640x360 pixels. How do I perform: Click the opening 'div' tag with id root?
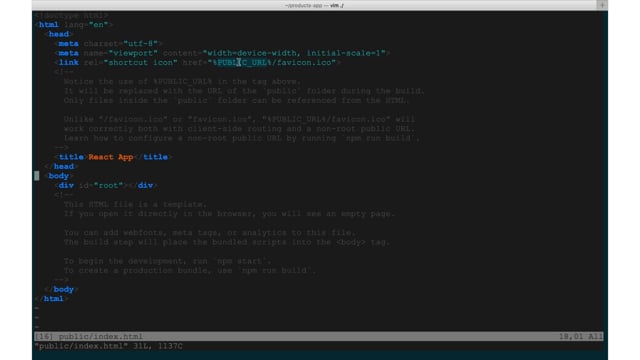(66, 185)
